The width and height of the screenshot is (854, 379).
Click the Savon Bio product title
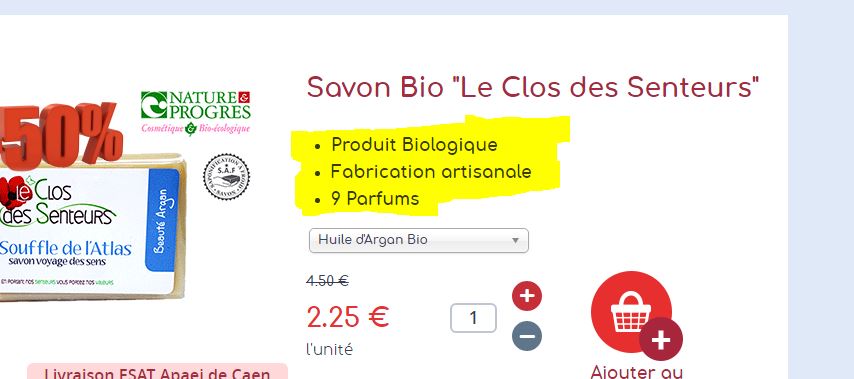(533, 87)
